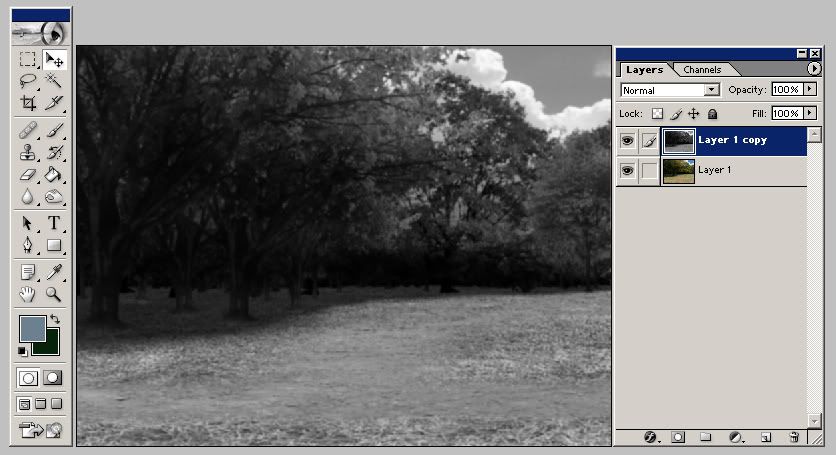Select the Move tool

pos(54,60)
